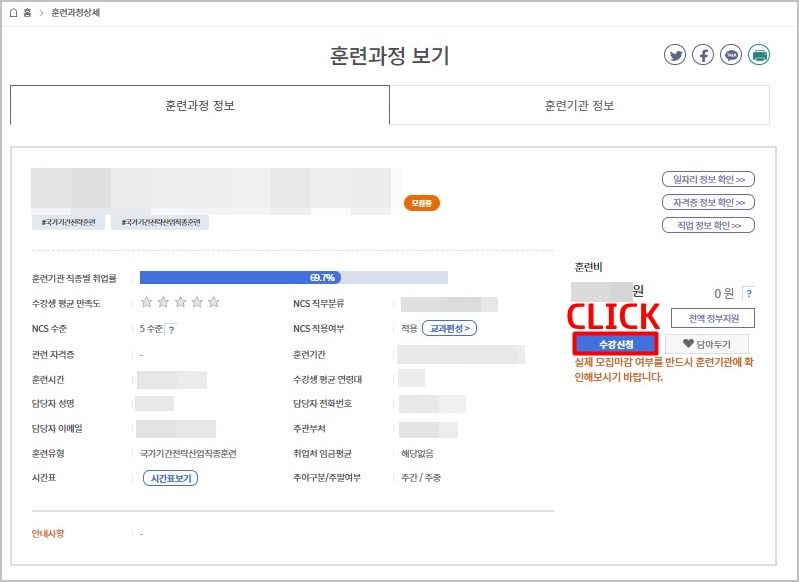The height and width of the screenshot is (582, 799).
Task: Print the page with the printer icon
Action: 759,55
